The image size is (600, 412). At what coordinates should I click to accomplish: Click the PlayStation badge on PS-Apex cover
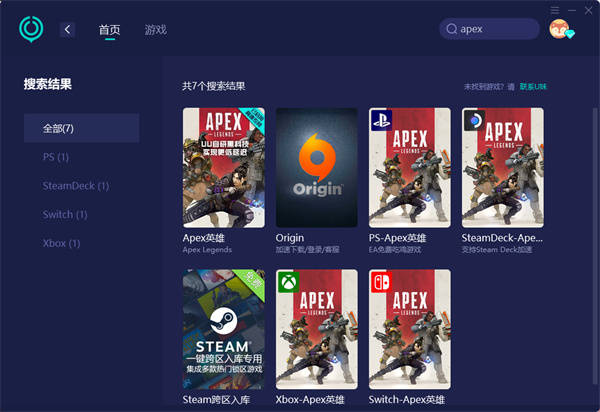pyautogui.click(x=381, y=120)
